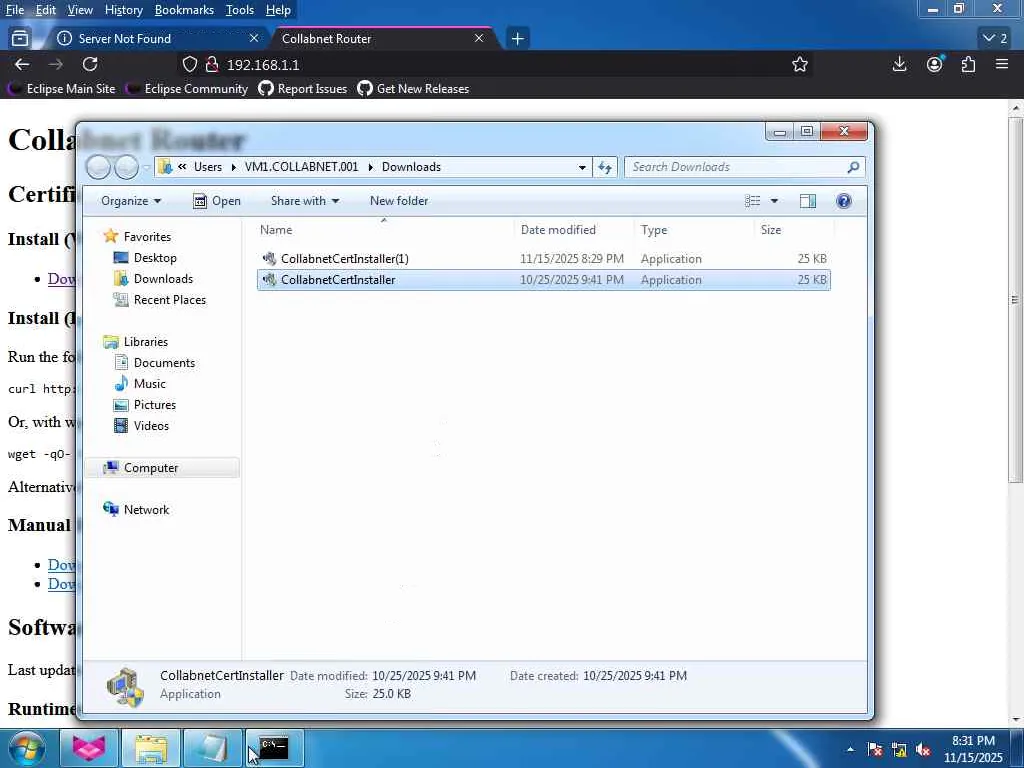This screenshot has height=768, width=1024.
Task: Open the Firefox hamburger application menu
Action: [x=1002, y=64]
